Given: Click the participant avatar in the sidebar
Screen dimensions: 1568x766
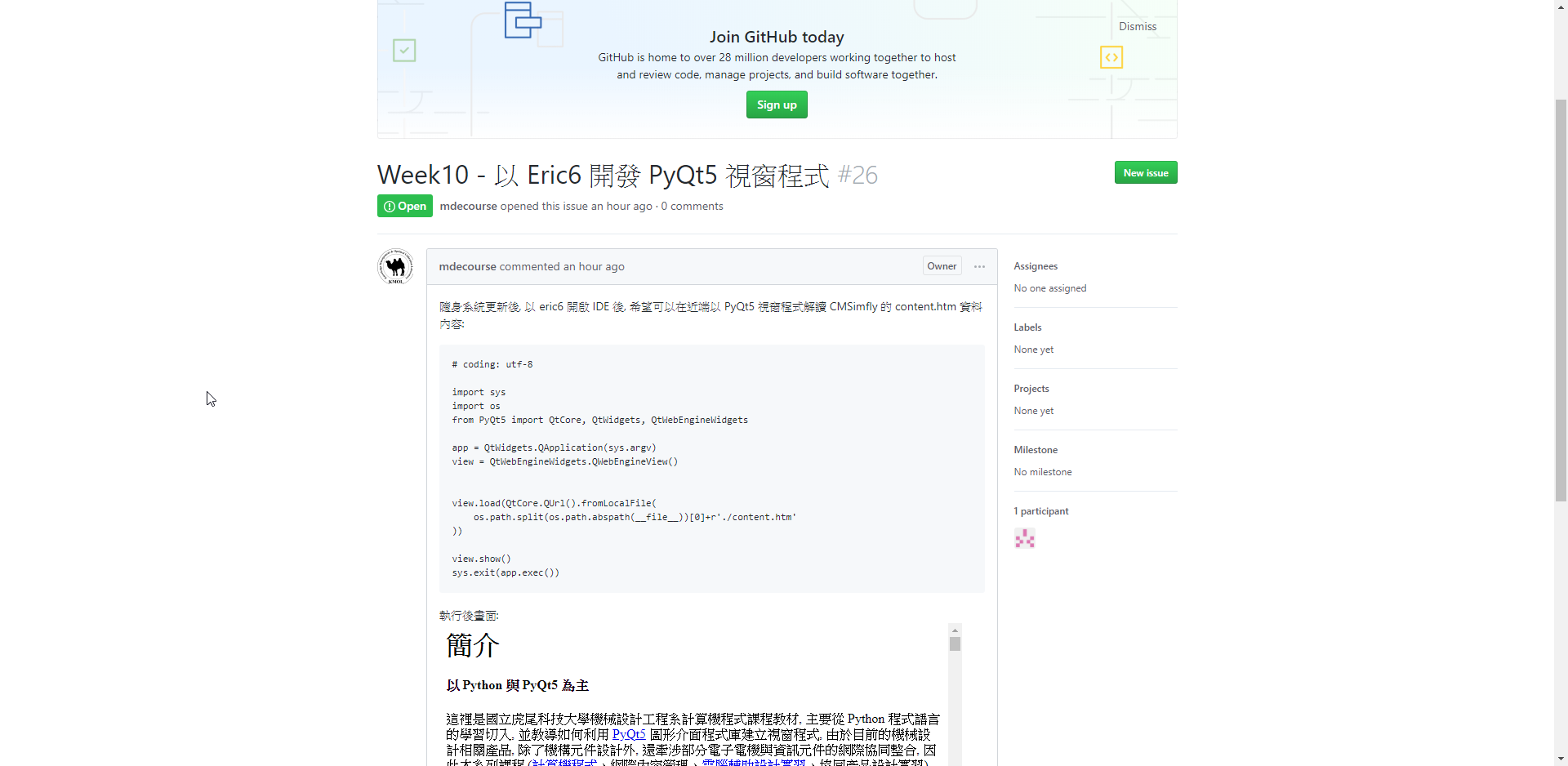Looking at the screenshot, I should 1025,538.
